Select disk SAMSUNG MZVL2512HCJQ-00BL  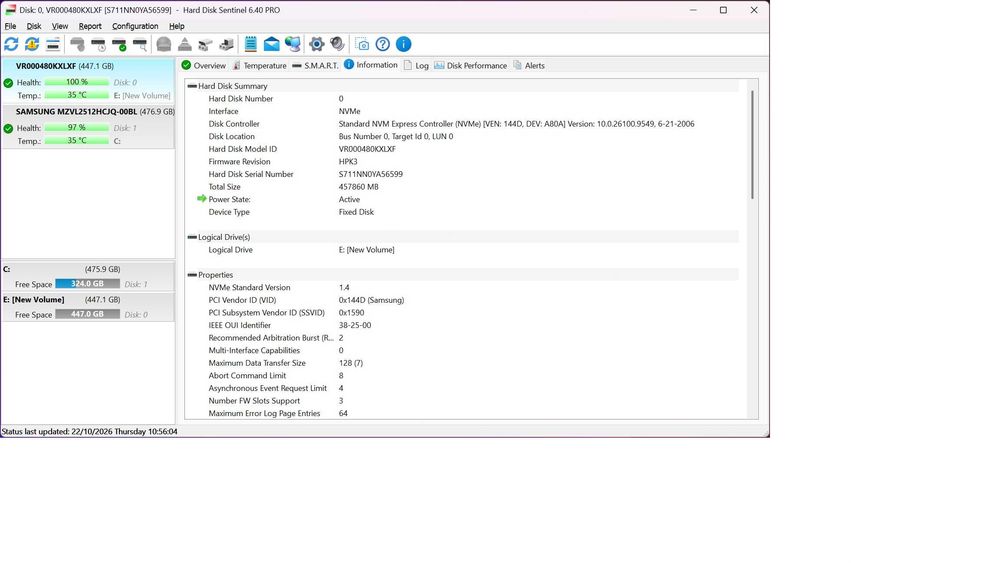click(x=88, y=126)
